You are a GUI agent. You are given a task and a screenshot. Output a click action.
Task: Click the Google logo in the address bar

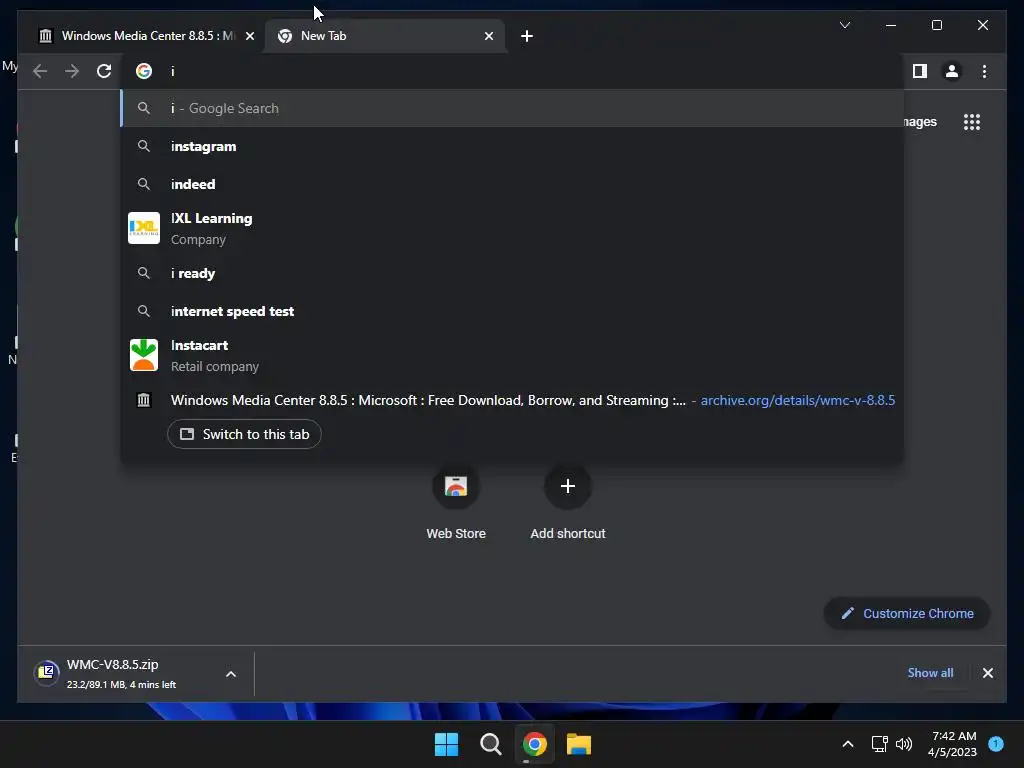click(x=144, y=71)
